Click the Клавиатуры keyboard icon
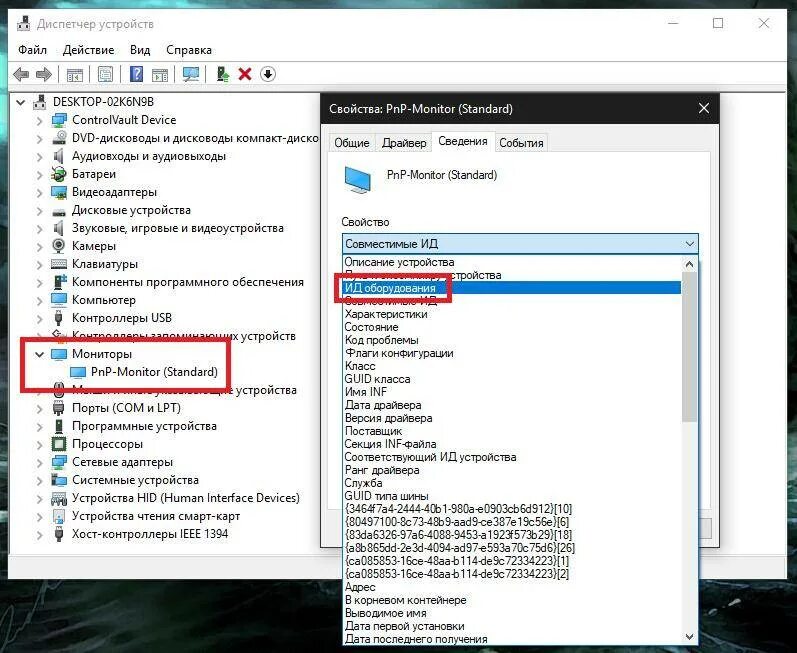 (59, 264)
